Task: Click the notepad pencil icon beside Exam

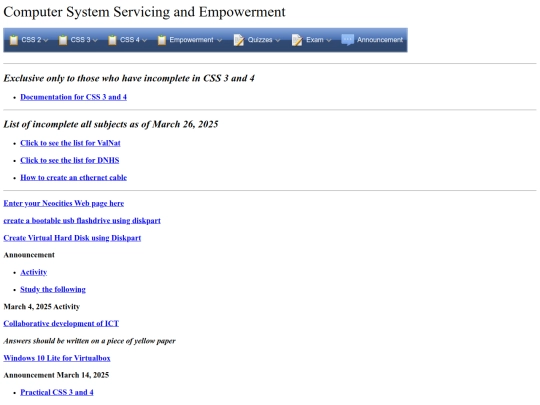Action: (297, 40)
